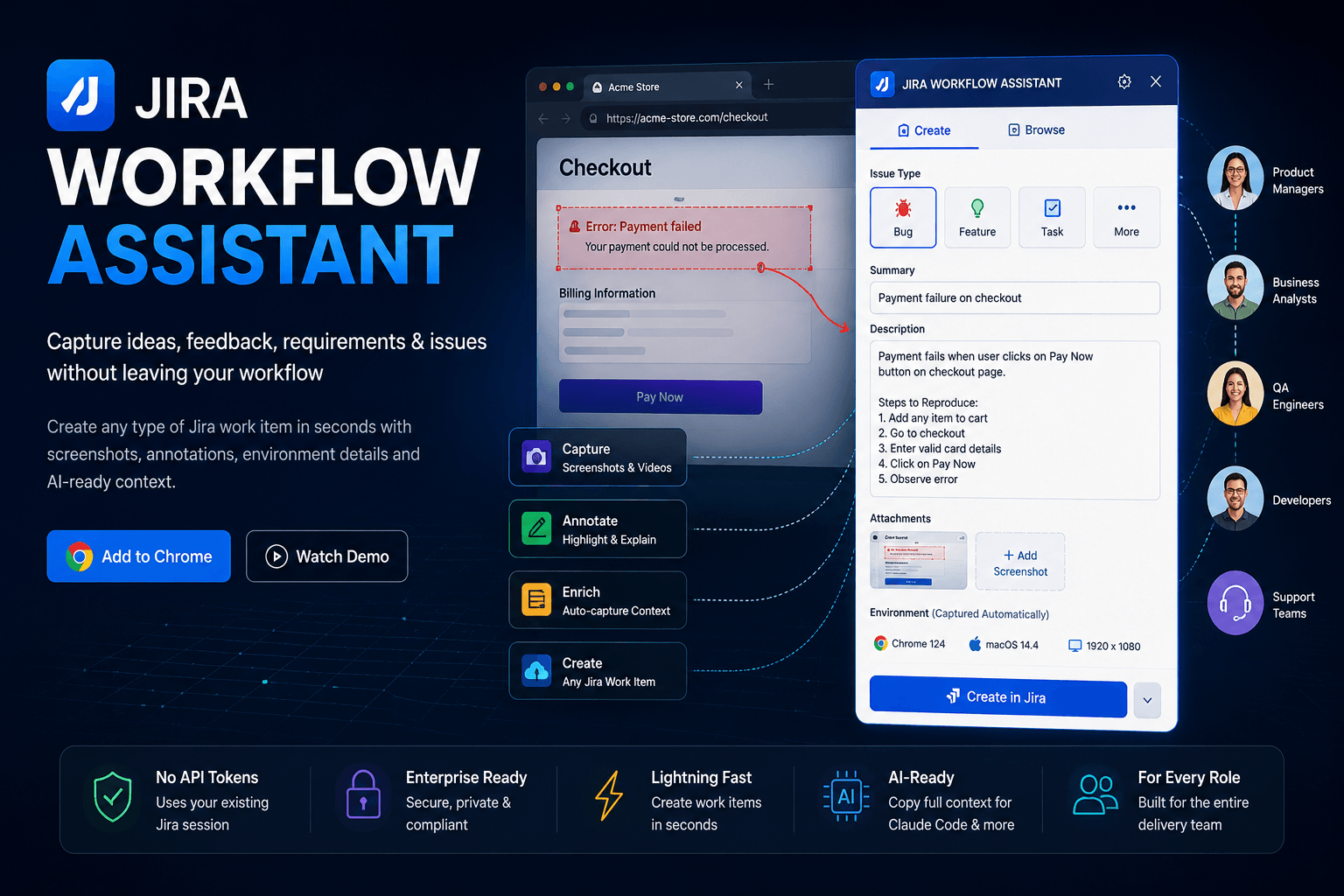Open settings gear in assistant panel

click(1124, 81)
